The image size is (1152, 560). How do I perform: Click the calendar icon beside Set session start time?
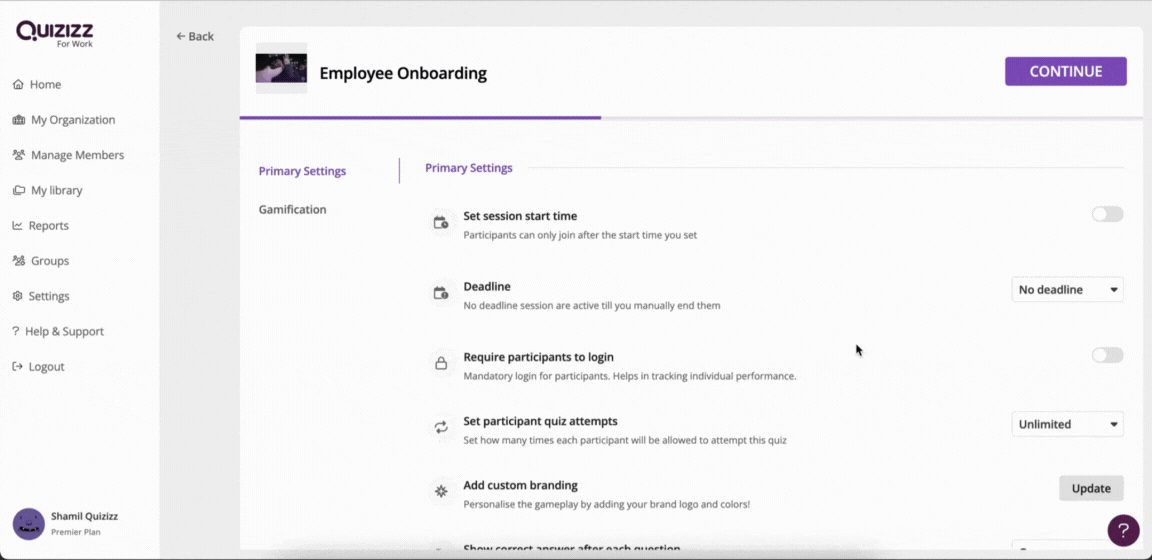(x=441, y=223)
